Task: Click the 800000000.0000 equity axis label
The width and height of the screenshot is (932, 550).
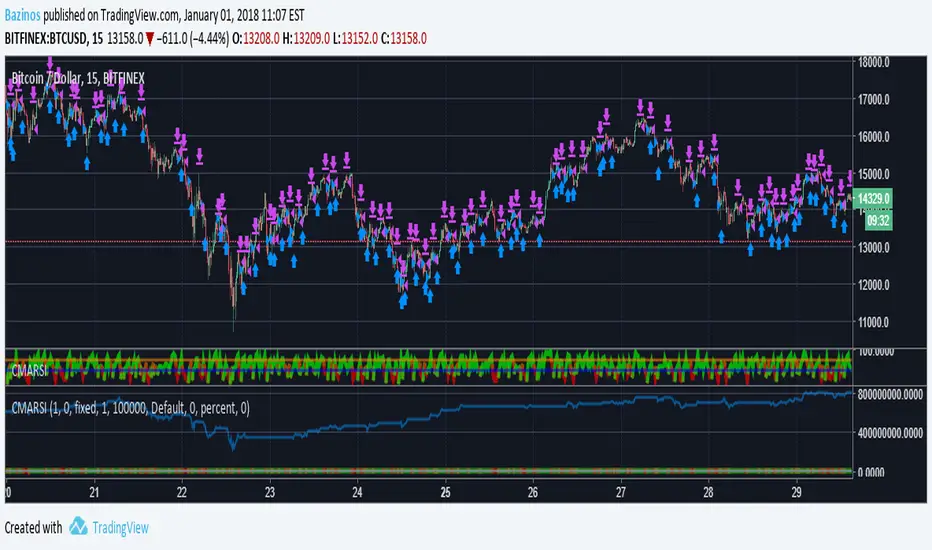Action: (x=890, y=394)
